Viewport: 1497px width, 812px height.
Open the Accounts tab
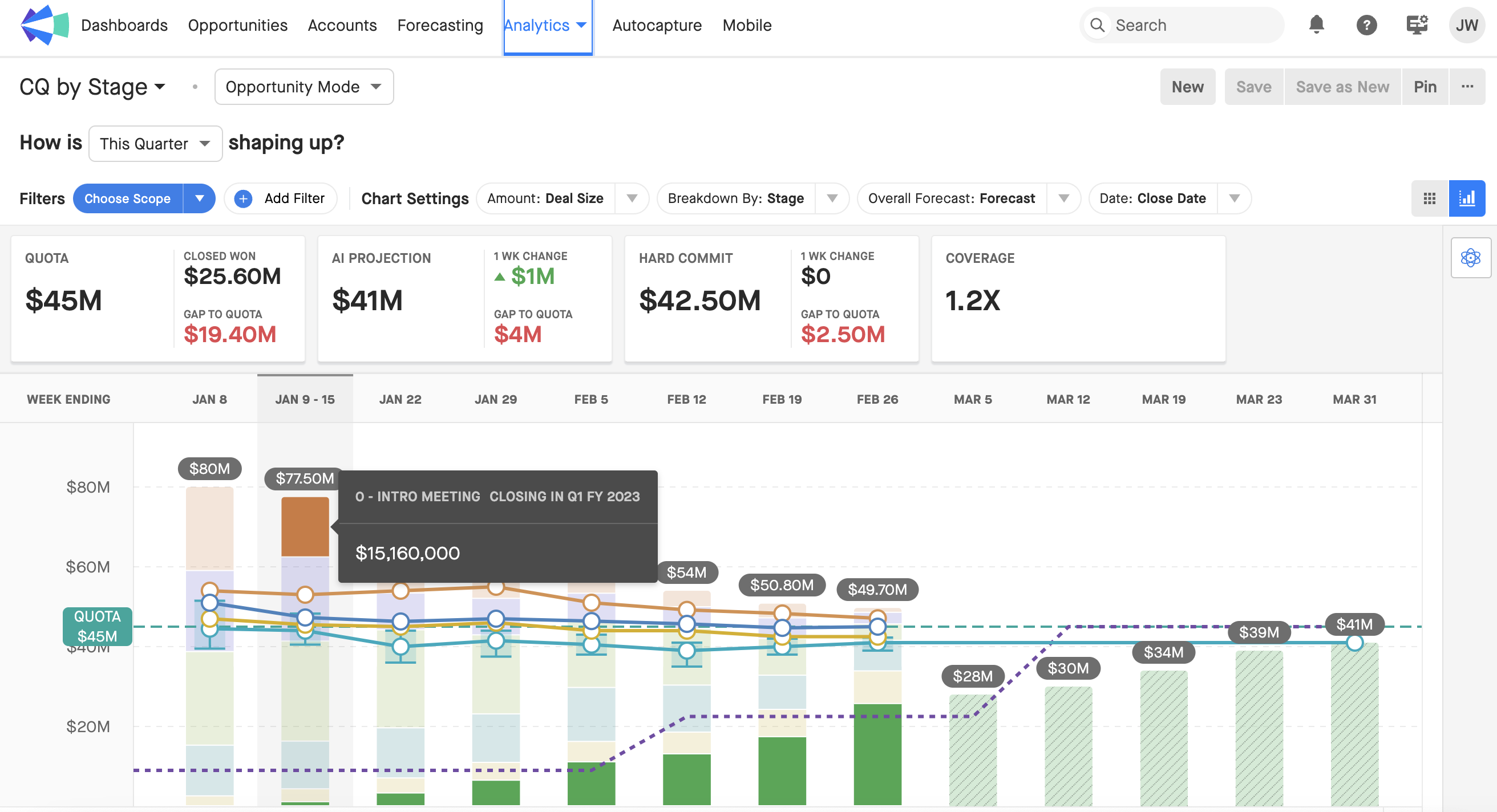pyautogui.click(x=342, y=25)
